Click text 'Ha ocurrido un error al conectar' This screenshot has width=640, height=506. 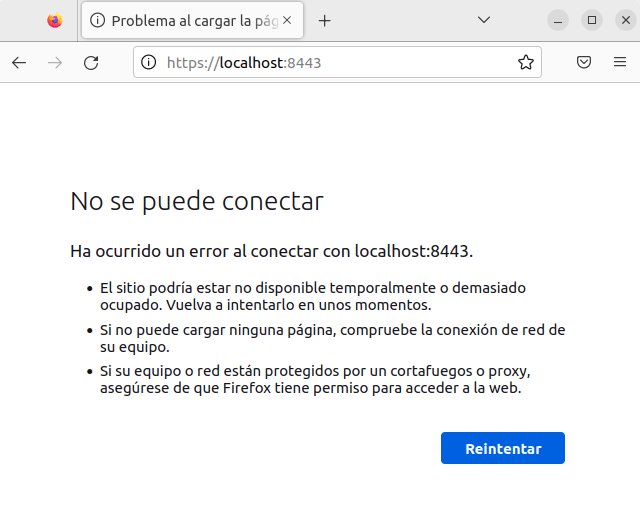click(x=195, y=251)
